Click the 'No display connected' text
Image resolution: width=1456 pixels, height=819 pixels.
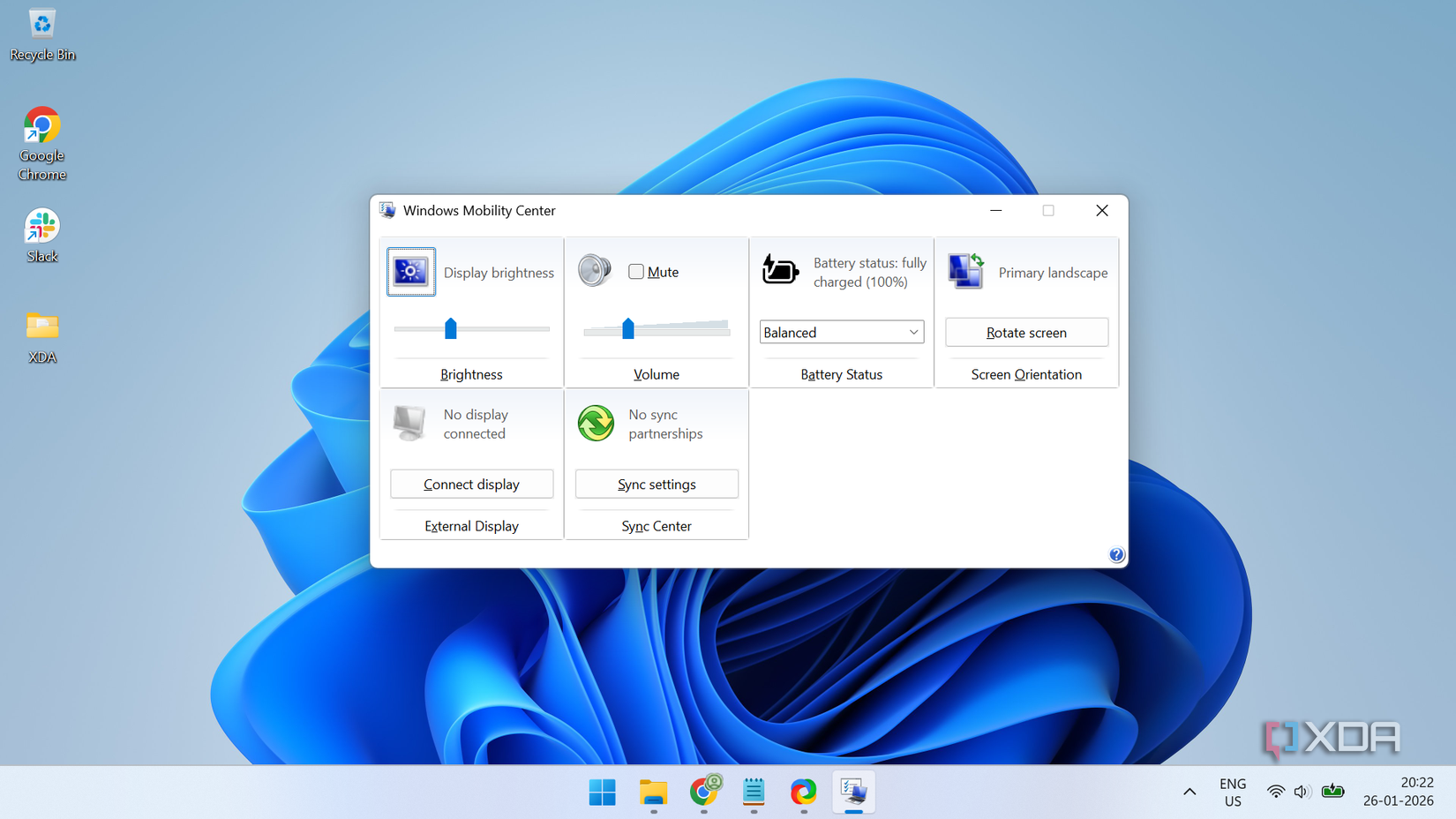pyautogui.click(x=476, y=424)
